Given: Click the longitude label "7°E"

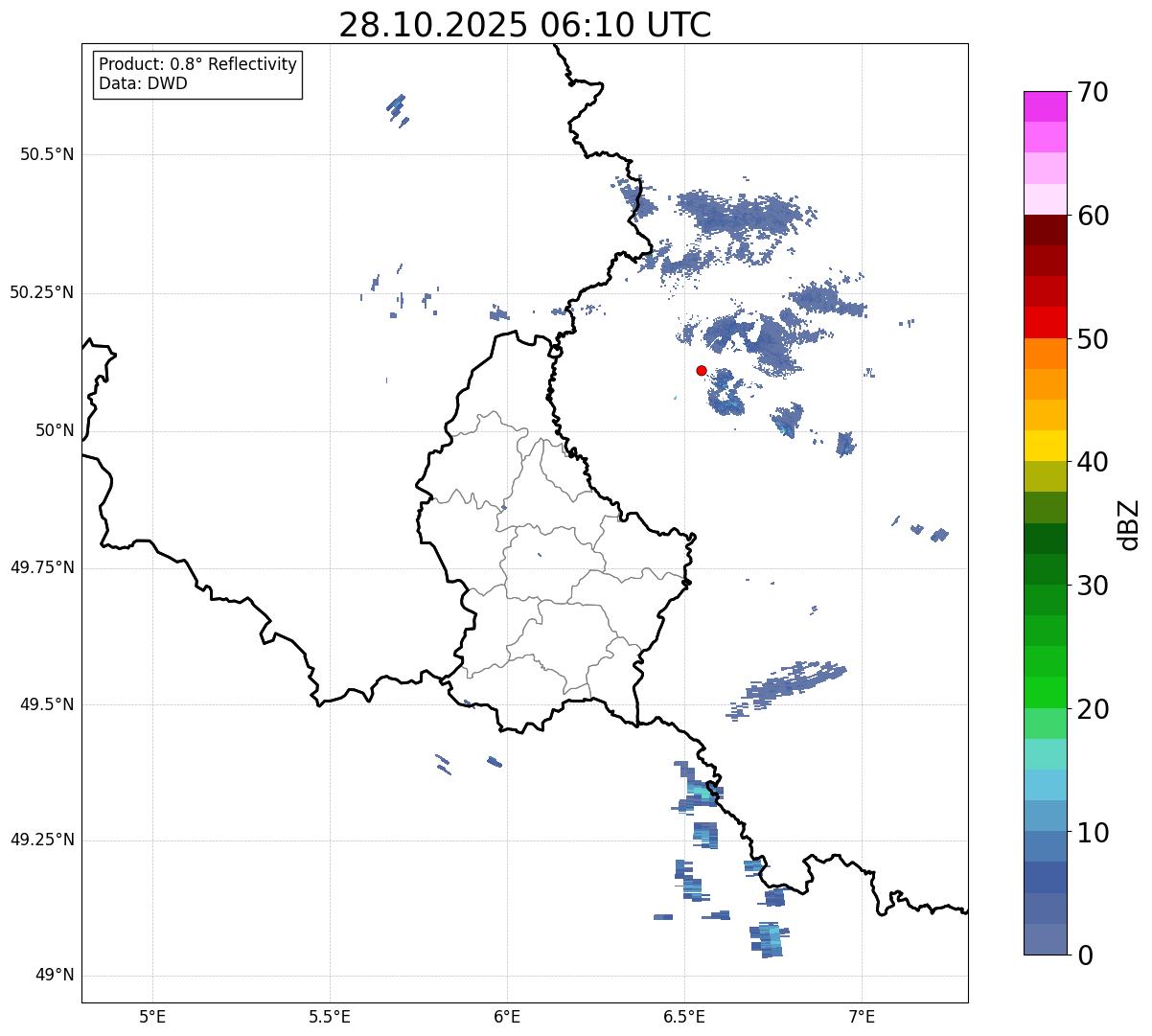Looking at the screenshot, I should tap(862, 1016).
